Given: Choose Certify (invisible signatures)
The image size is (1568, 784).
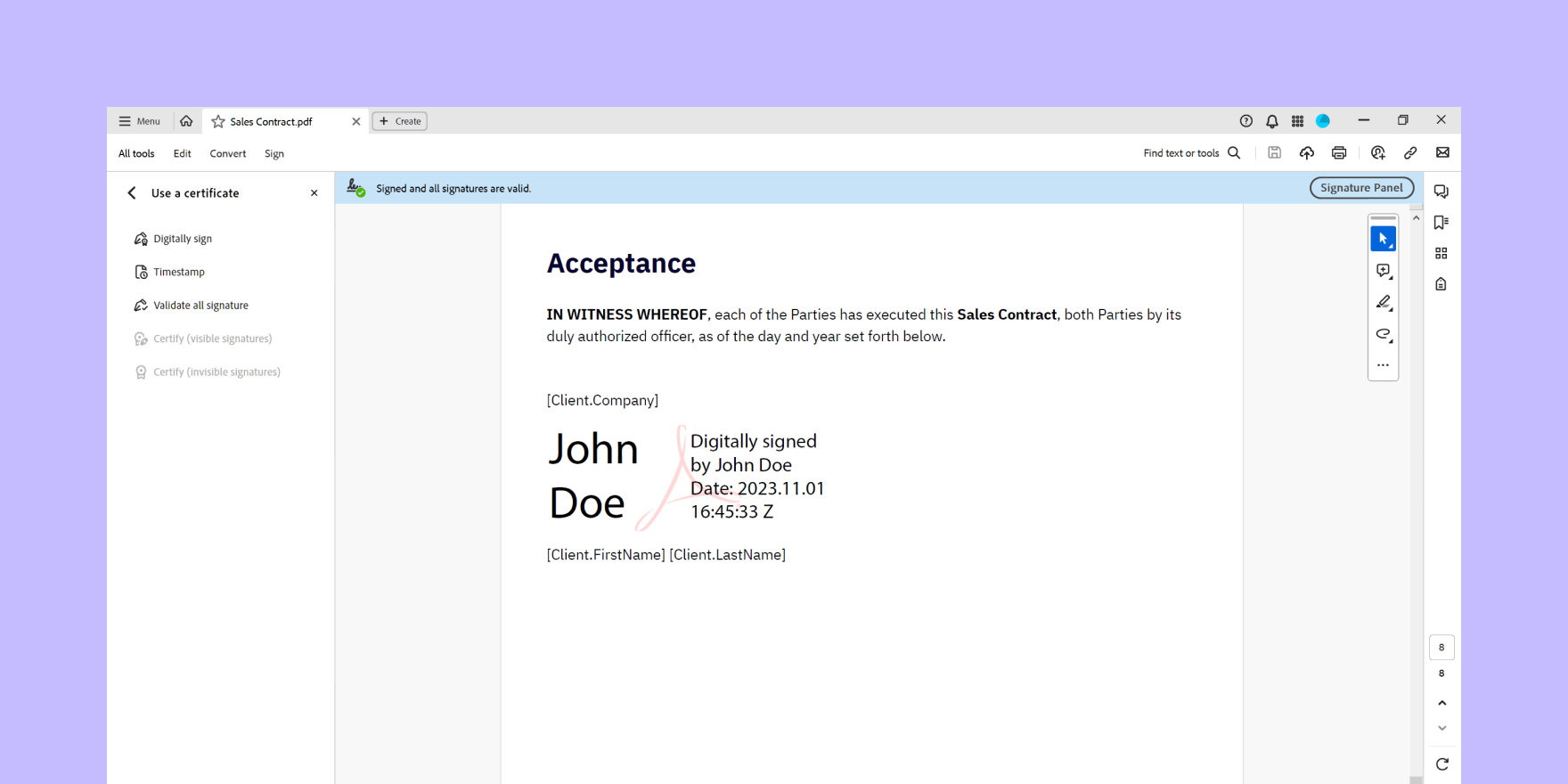Looking at the screenshot, I should pos(208,372).
